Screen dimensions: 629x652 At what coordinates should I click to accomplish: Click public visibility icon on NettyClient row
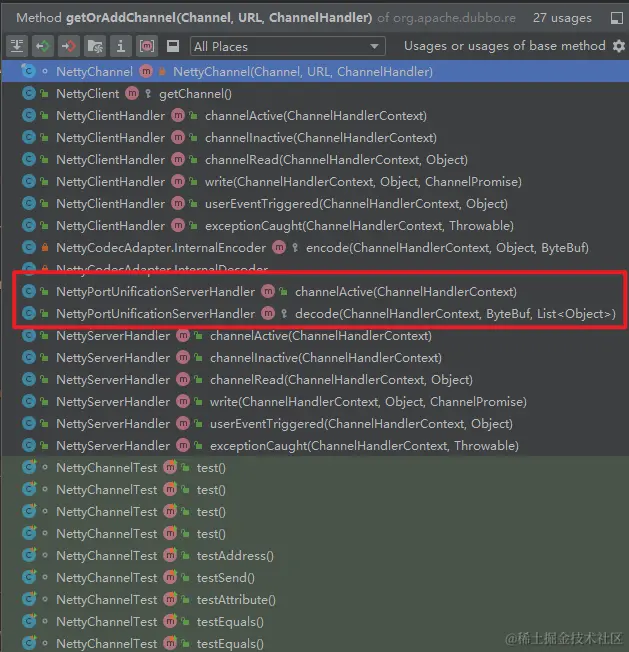[x=44, y=94]
